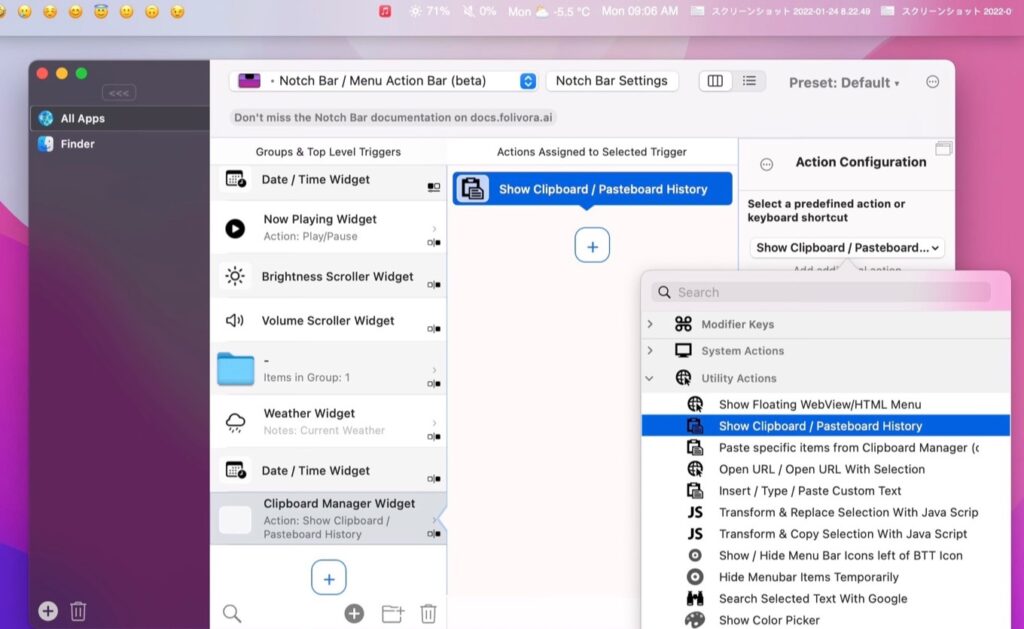The image size is (1024, 629).
Task: Choose Show Color Picker from the action list
Action: [x=769, y=619]
